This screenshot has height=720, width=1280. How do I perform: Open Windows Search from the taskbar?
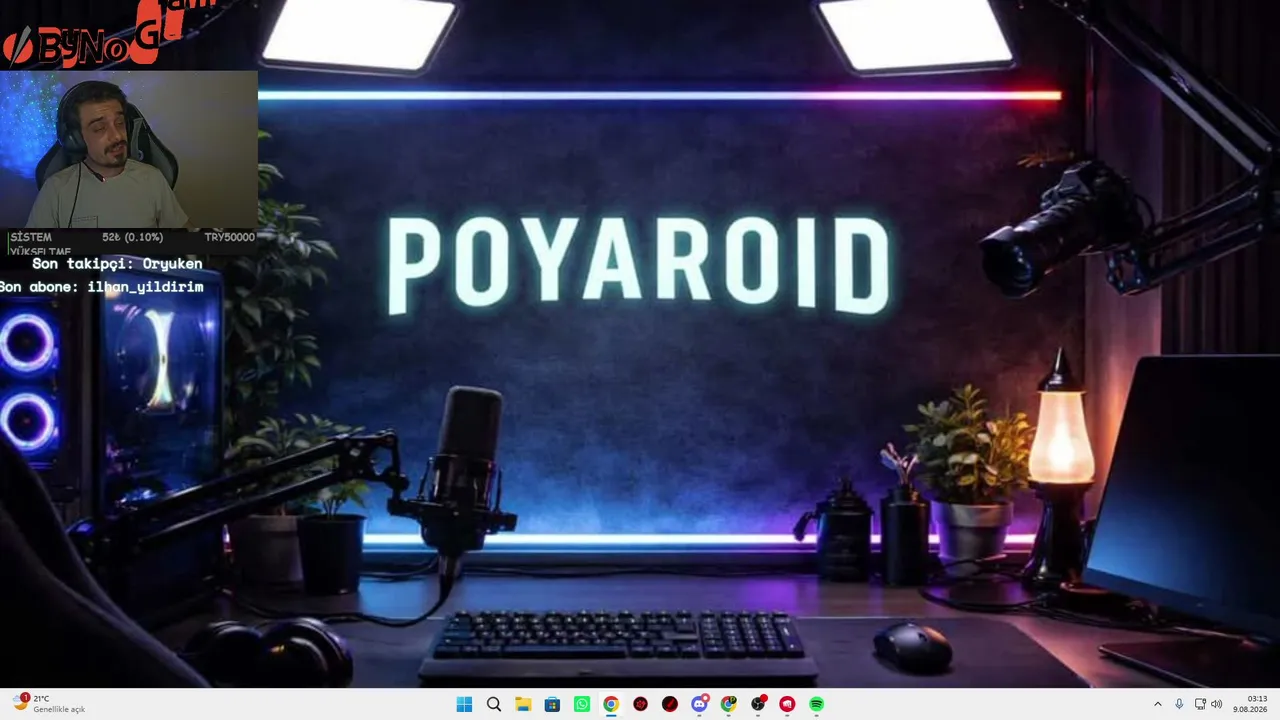(x=493, y=704)
